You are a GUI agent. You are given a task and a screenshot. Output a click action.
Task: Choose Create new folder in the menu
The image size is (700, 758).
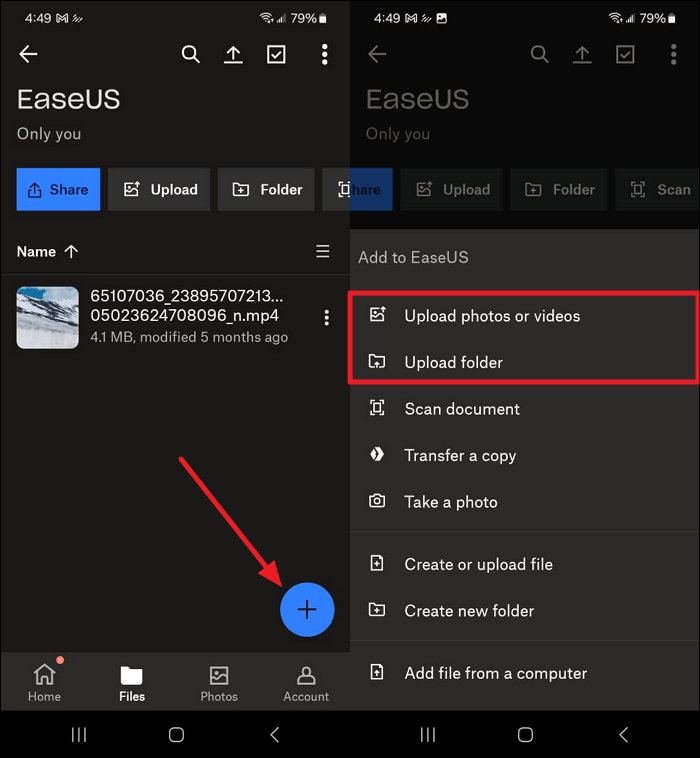(x=468, y=611)
